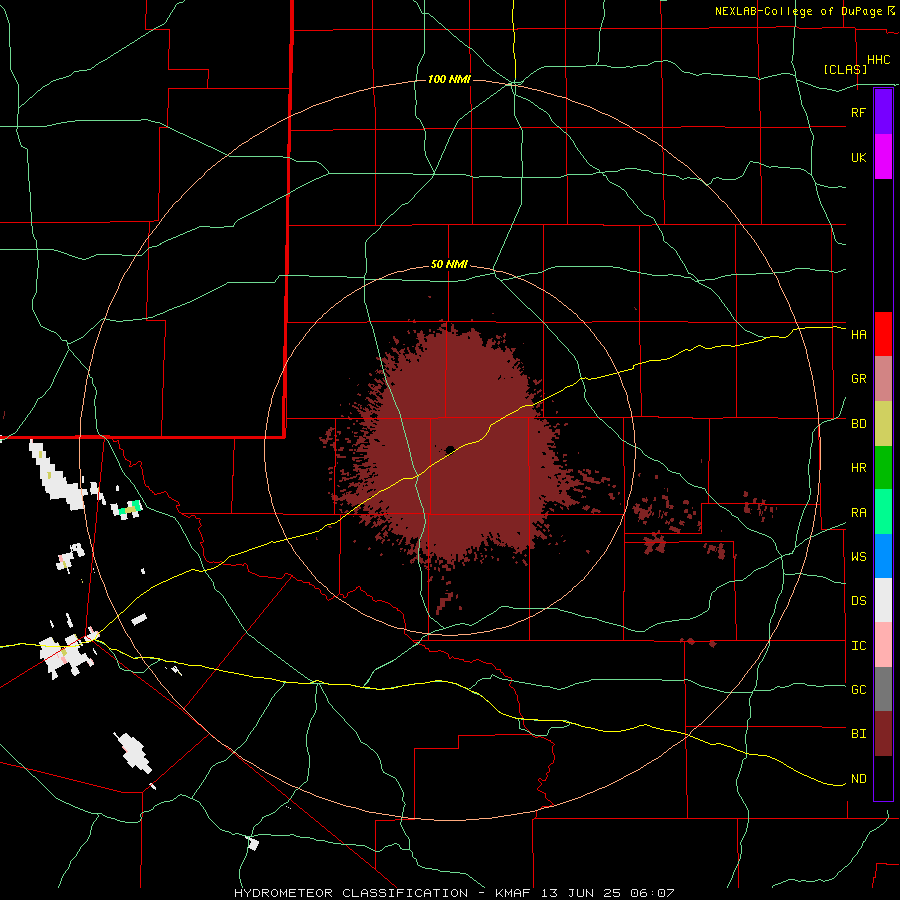Click the 'GR' legend label
This screenshot has width=900, height=900.
[858, 379]
